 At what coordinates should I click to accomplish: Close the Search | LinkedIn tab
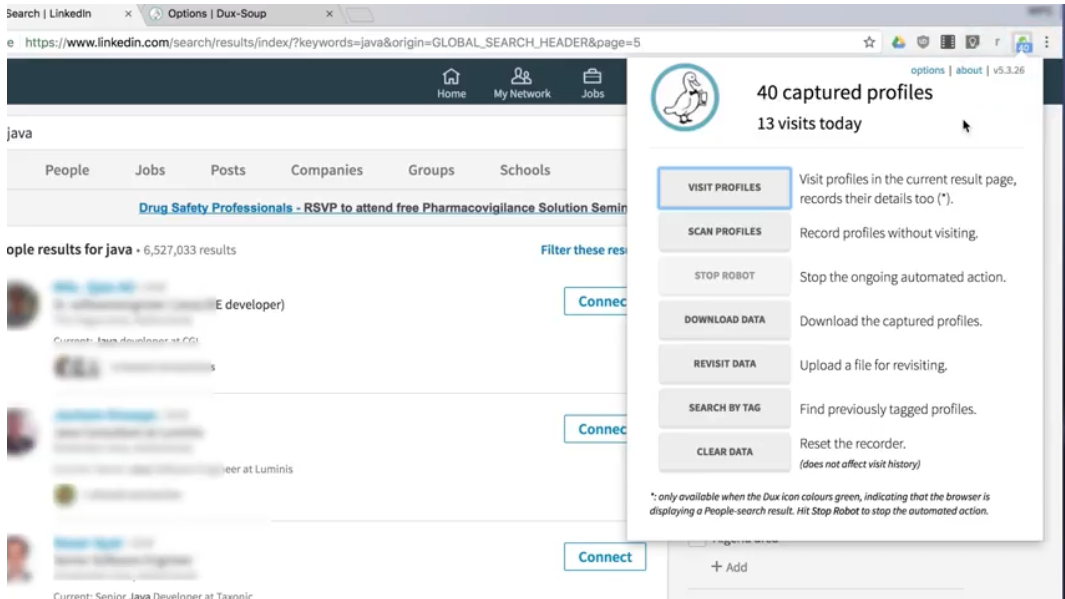coord(128,14)
